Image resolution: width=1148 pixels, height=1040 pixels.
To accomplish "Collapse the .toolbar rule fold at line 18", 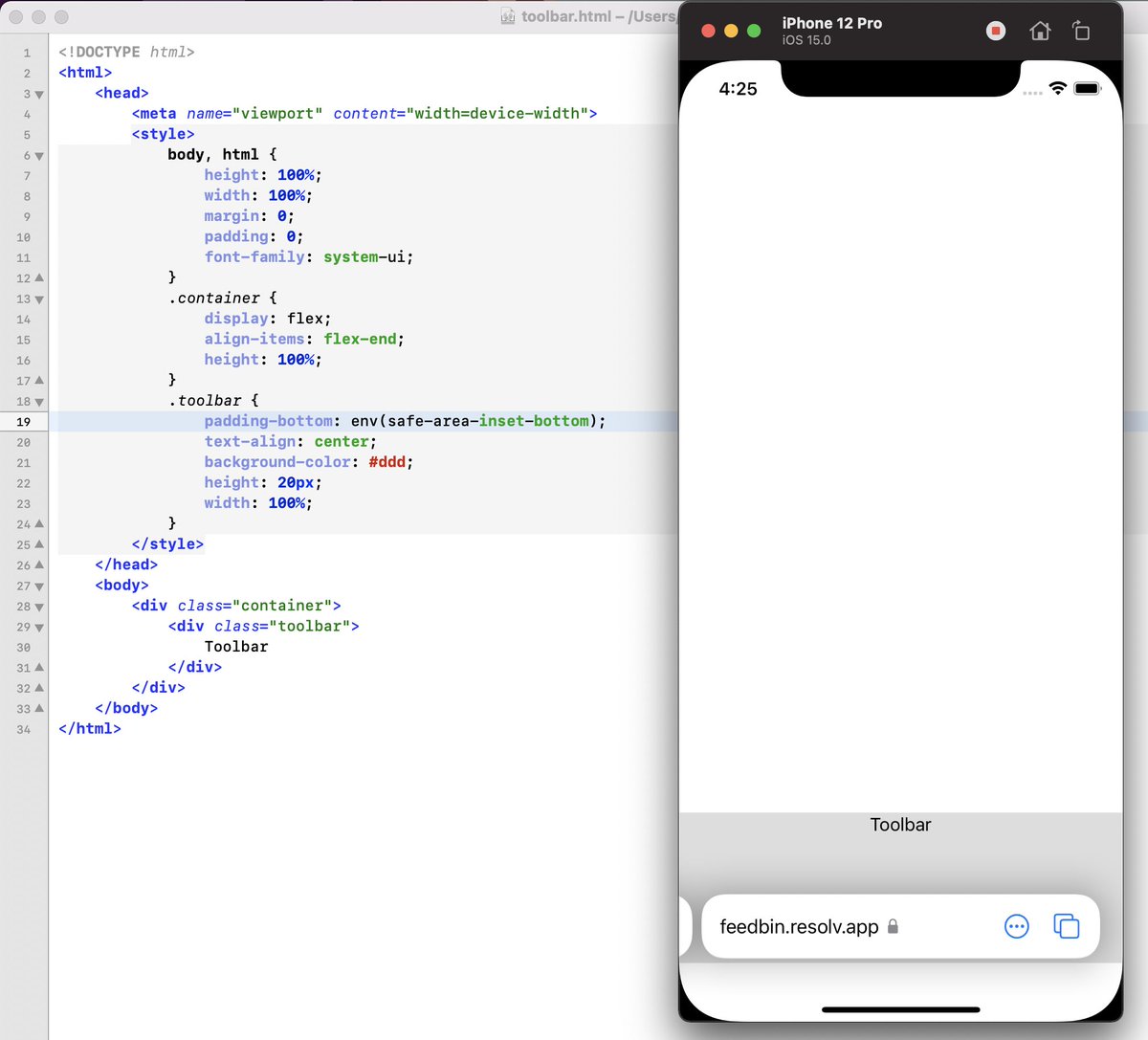I will pos(39,401).
